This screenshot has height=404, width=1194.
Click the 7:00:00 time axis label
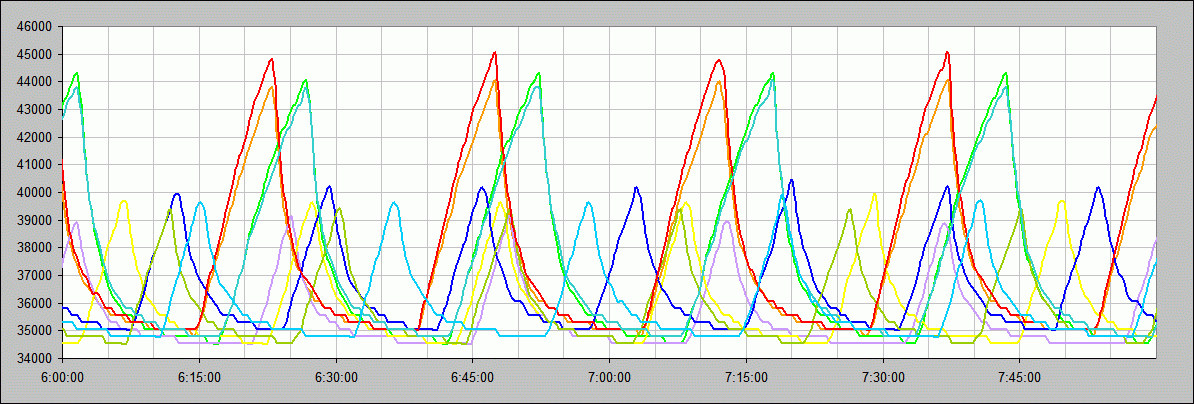[x=609, y=376]
